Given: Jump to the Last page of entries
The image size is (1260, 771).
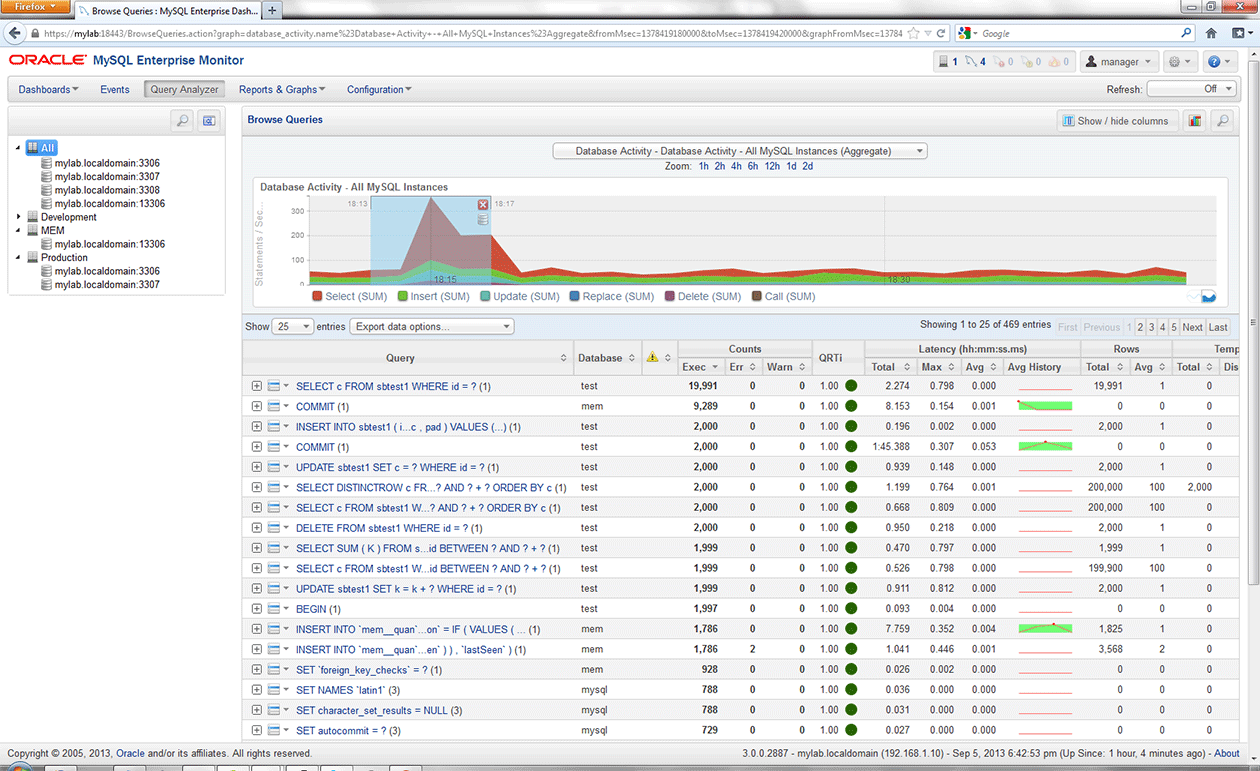Looking at the screenshot, I should click(1218, 327).
